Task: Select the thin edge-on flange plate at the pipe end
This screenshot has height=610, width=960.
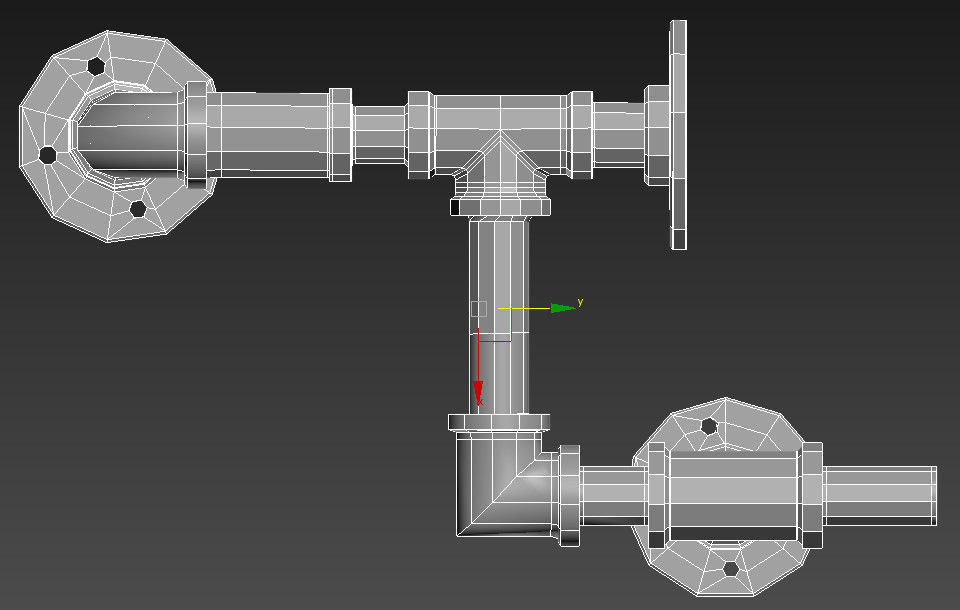Action: point(678,135)
